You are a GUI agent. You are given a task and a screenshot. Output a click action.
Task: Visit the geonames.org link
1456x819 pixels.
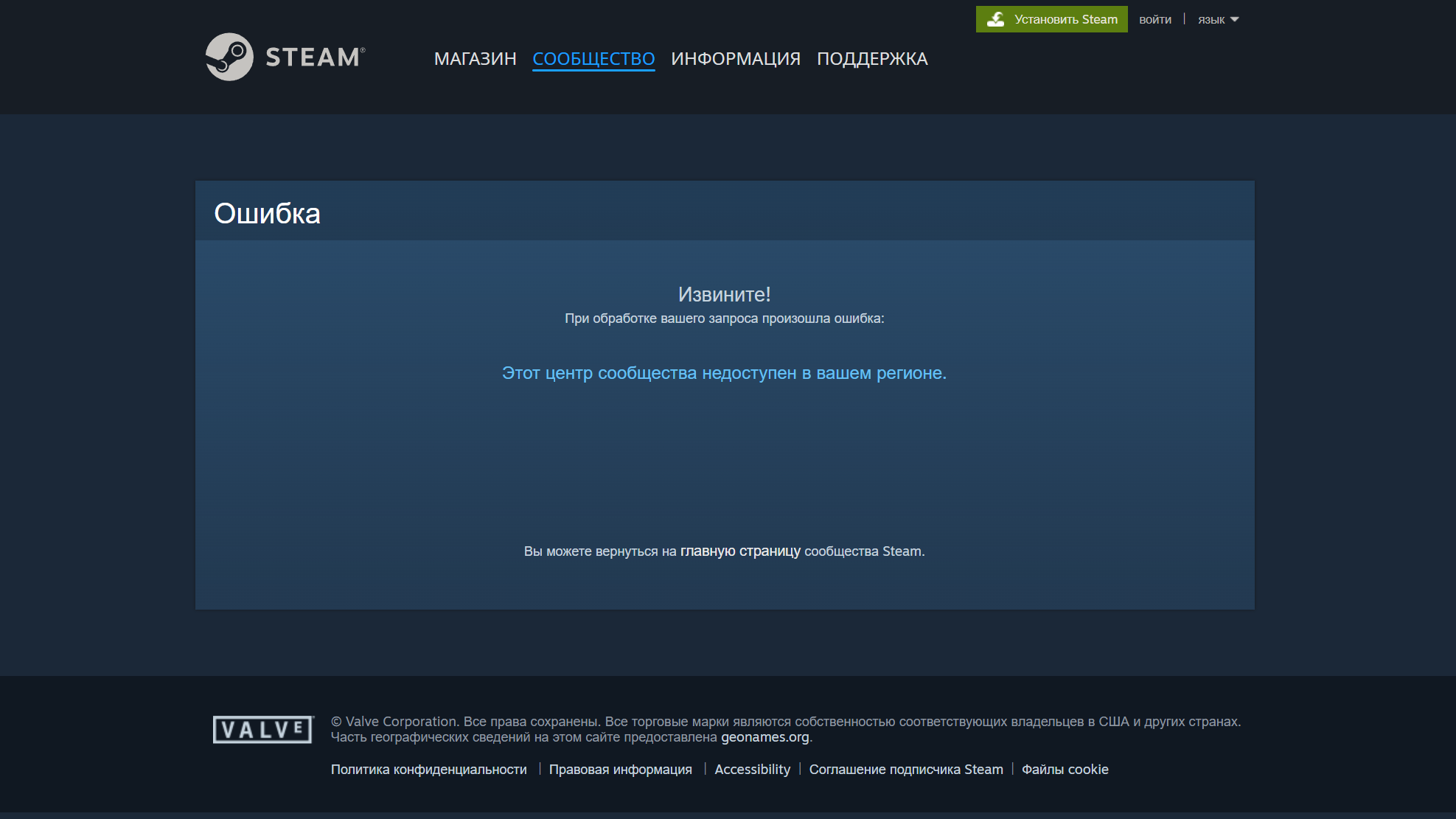pos(765,736)
